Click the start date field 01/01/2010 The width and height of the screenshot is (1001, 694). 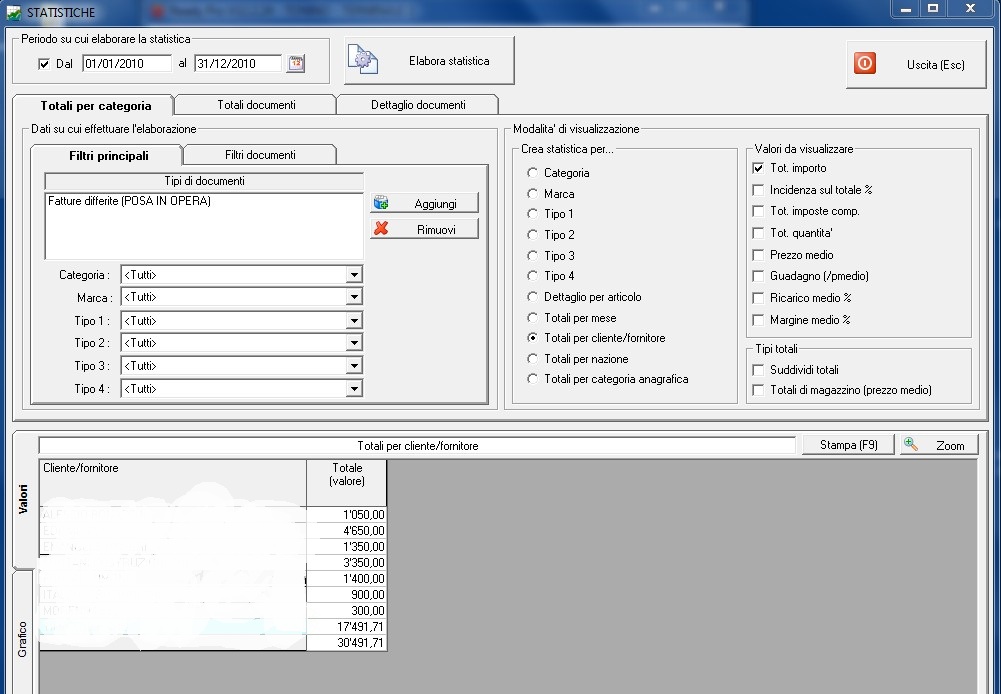[x=126, y=63]
